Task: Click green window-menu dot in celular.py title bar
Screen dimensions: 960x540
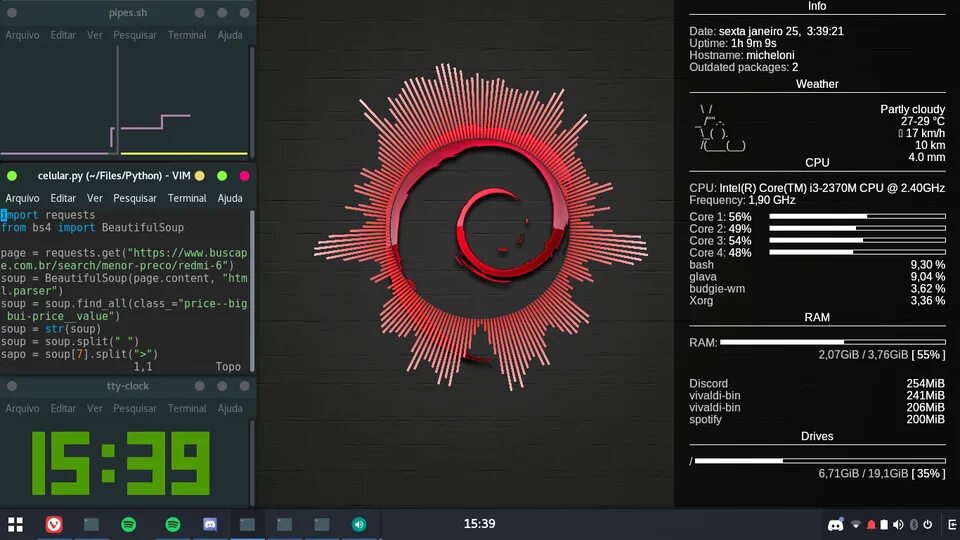Action: (x=12, y=176)
